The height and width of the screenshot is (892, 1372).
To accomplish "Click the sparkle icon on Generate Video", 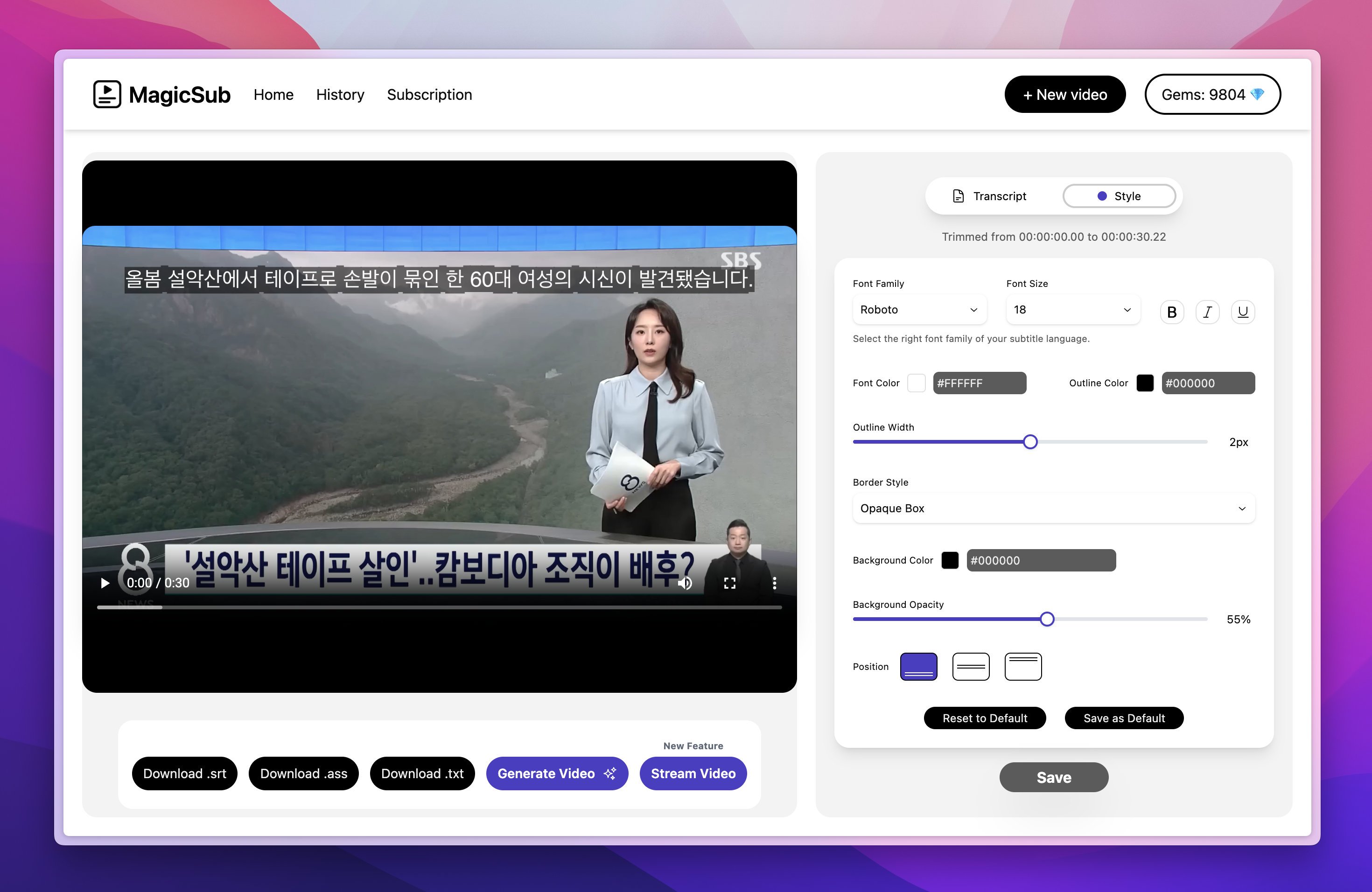I will pyautogui.click(x=609, y=774).
